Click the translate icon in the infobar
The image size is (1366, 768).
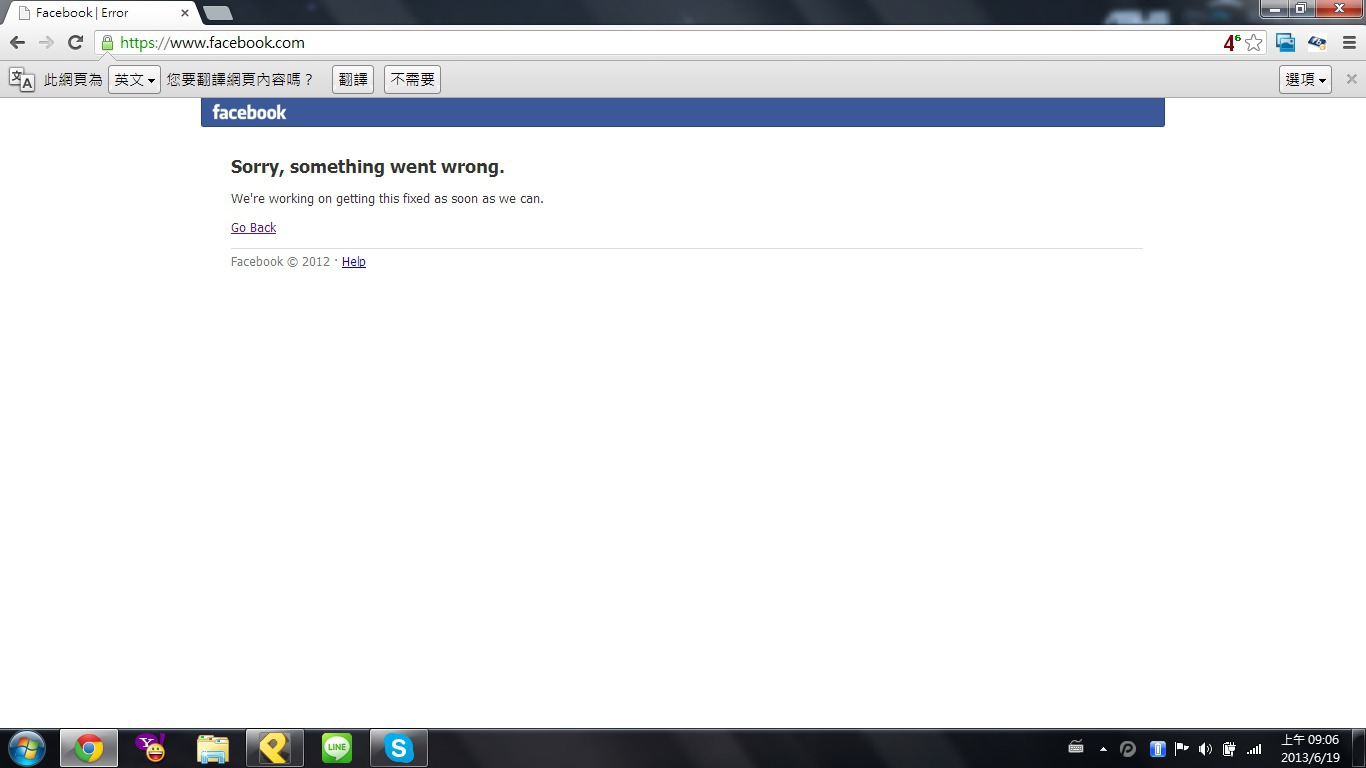tap(22, 79)
